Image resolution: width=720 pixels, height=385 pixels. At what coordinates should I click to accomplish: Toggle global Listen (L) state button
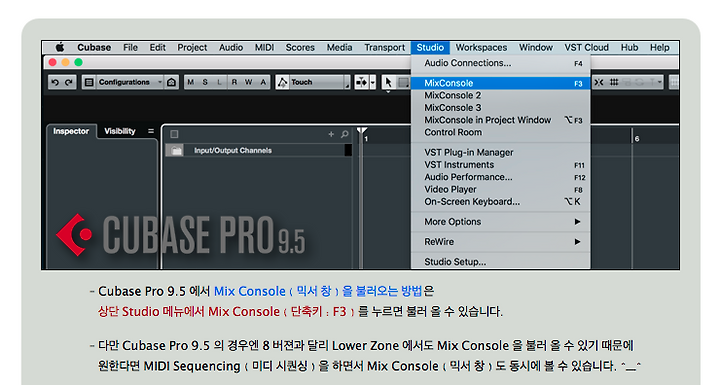219,82
